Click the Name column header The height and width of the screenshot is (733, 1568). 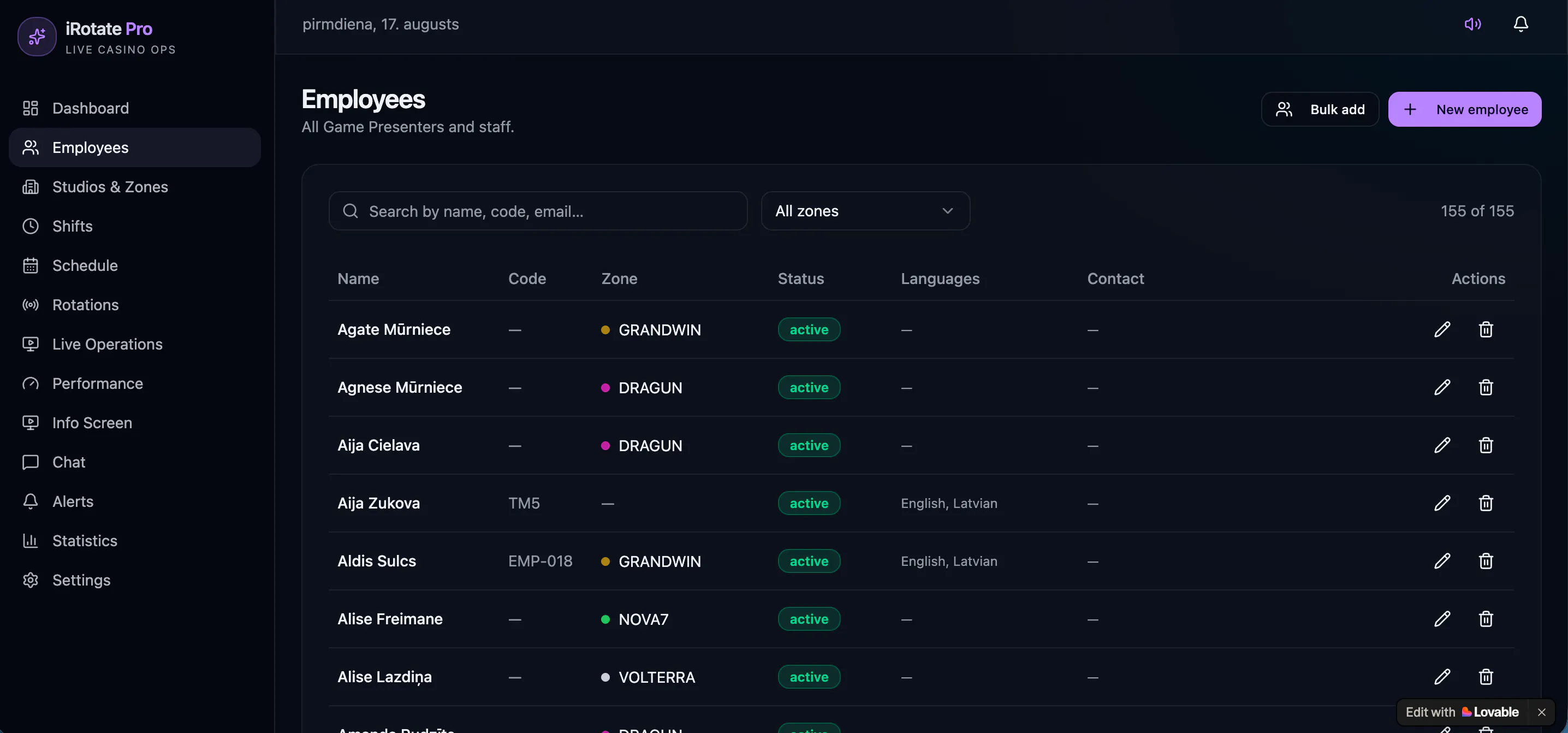(359, 278)
